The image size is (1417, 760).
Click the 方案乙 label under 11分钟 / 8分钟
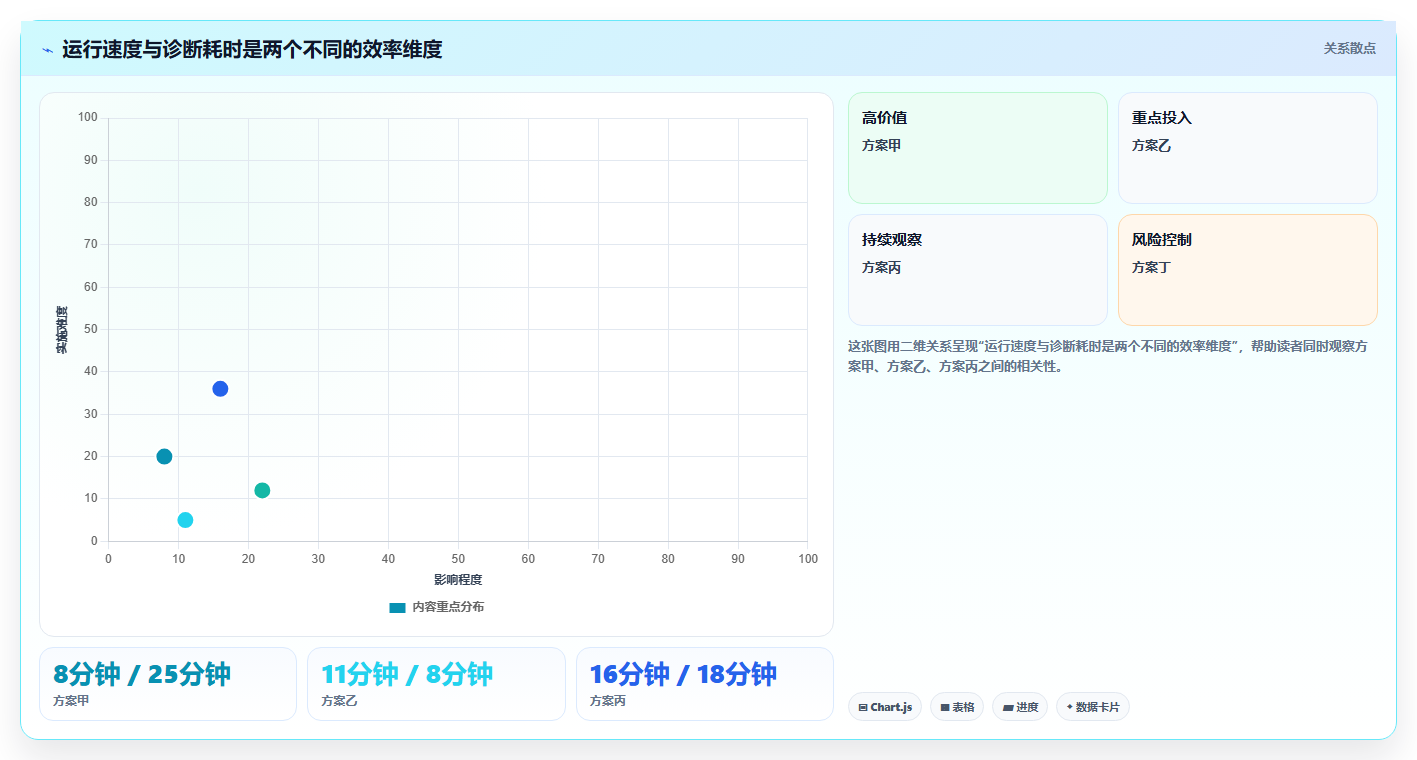point(339,701)
